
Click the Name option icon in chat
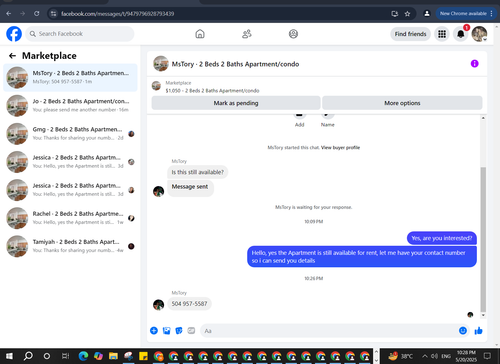(x=327, y=115)
